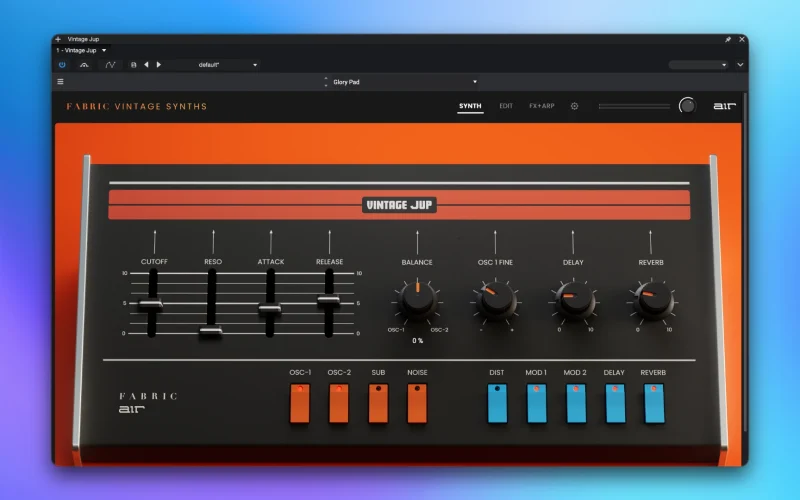This screenshot has height=500, width=800.
Task: Open the Glory Pad patch dropdown
Action: point(403,82)
